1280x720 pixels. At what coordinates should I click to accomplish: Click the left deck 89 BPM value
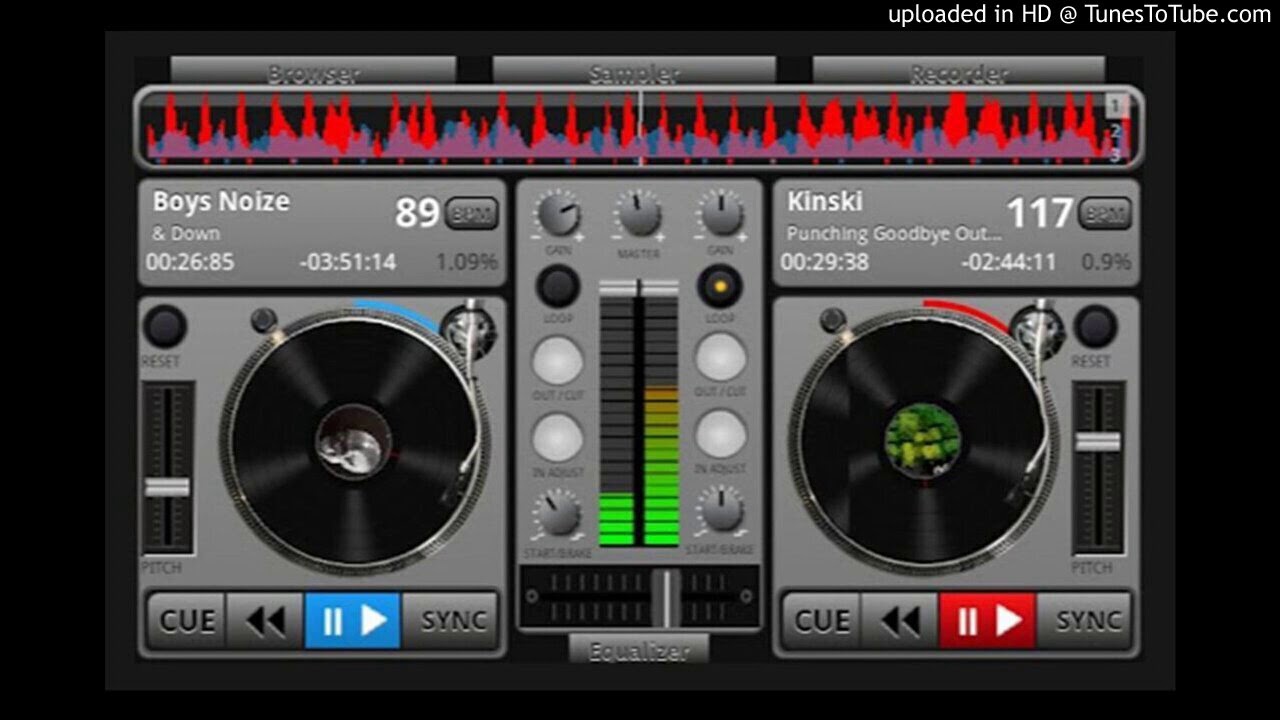417,212
